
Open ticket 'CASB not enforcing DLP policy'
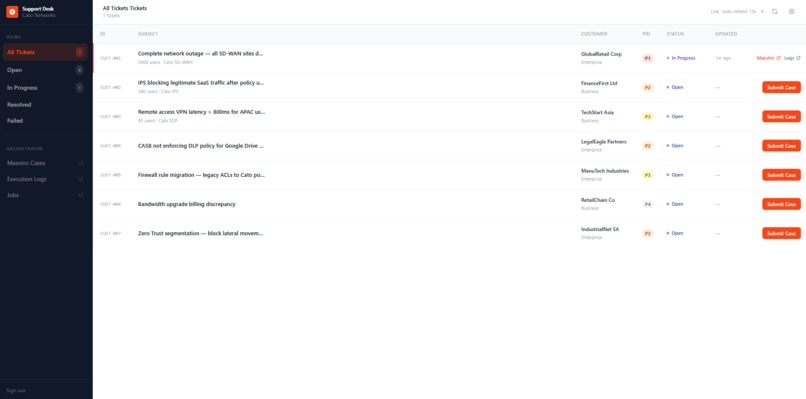tap(200, 146)
